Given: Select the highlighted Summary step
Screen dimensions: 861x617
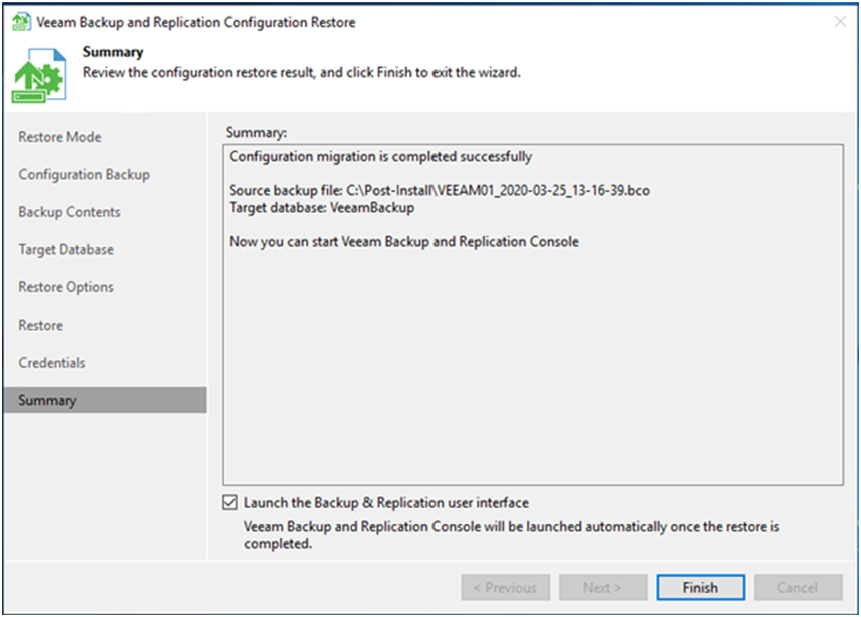Looking at the screenshot, I should click(x=105, y=400).
